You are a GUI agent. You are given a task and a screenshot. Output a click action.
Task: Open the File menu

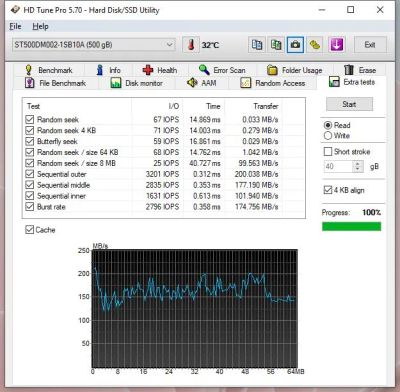click(15, 26)
